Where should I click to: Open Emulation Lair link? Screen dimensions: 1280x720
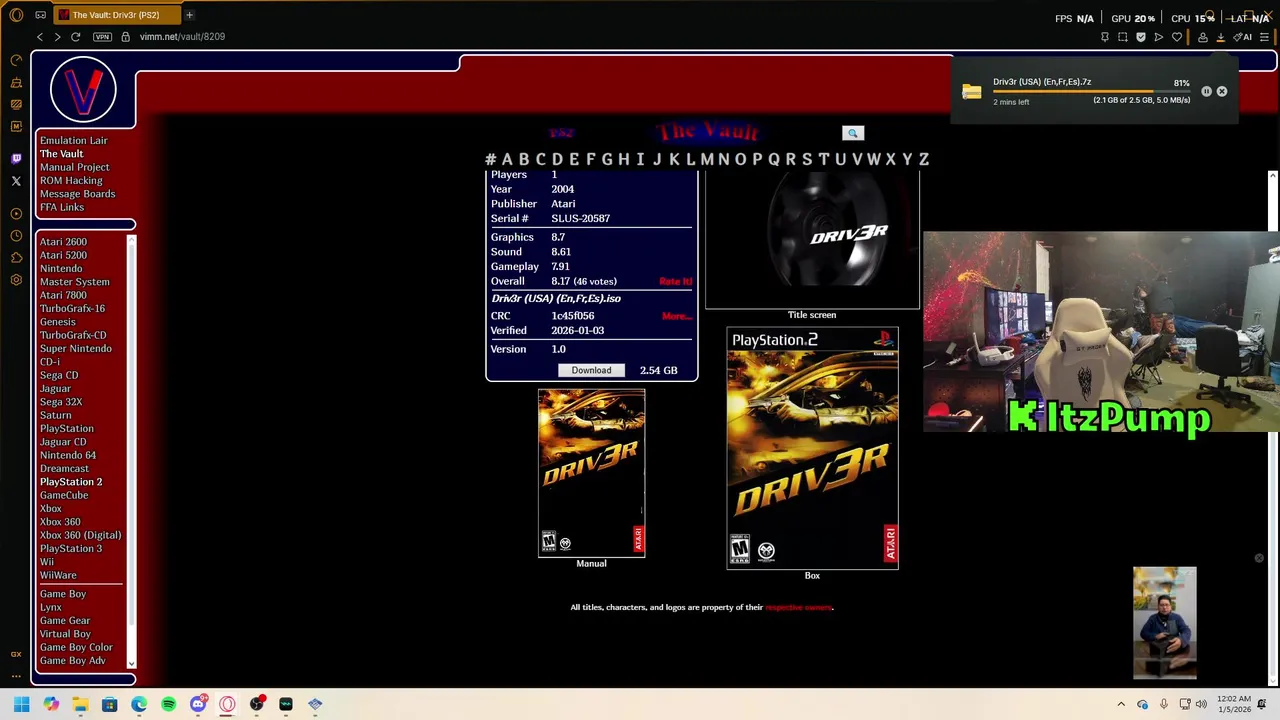coord(73,141)
